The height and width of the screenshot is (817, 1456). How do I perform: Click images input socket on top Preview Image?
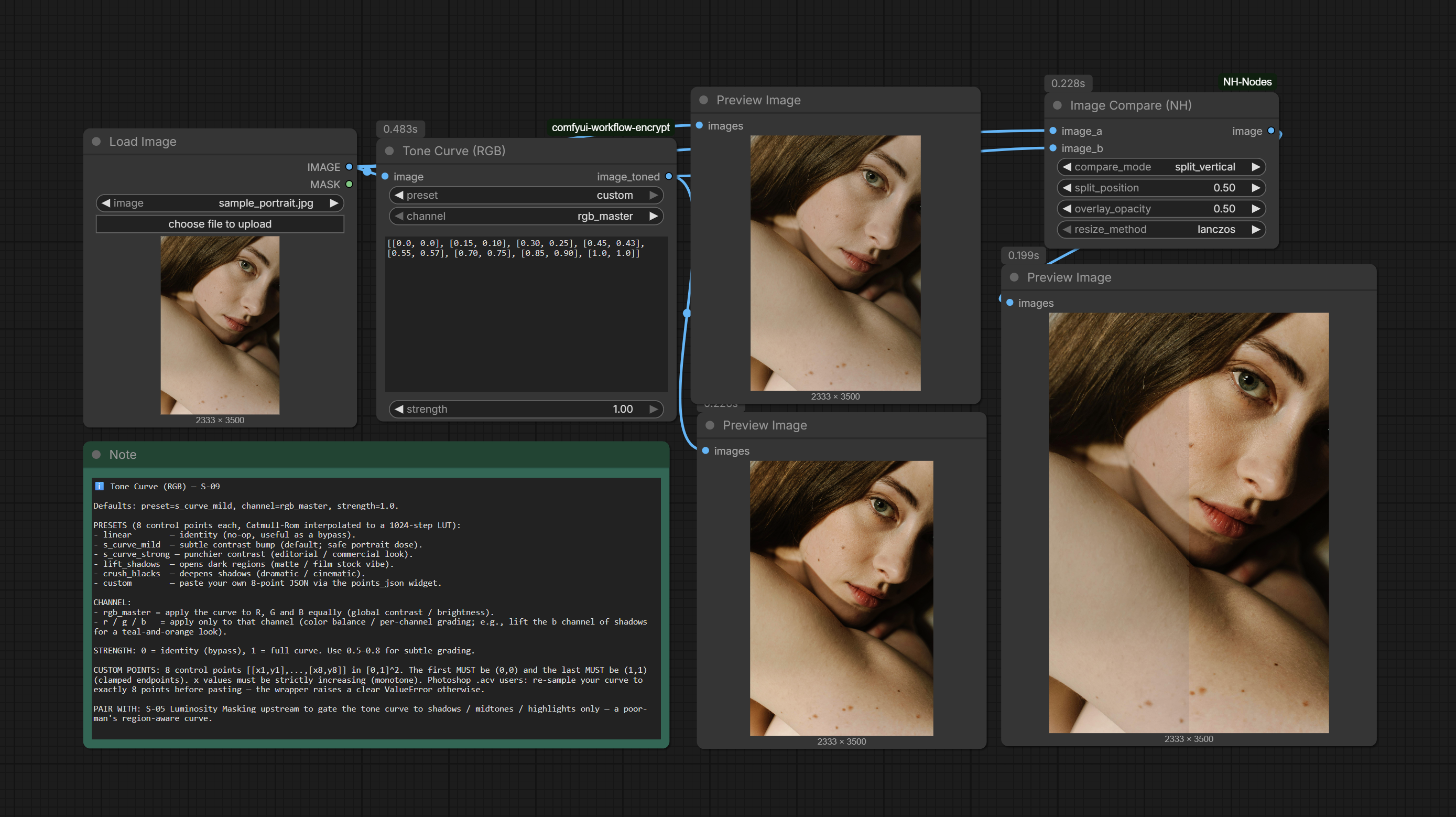pyautogui.click(x=699, y=125)
